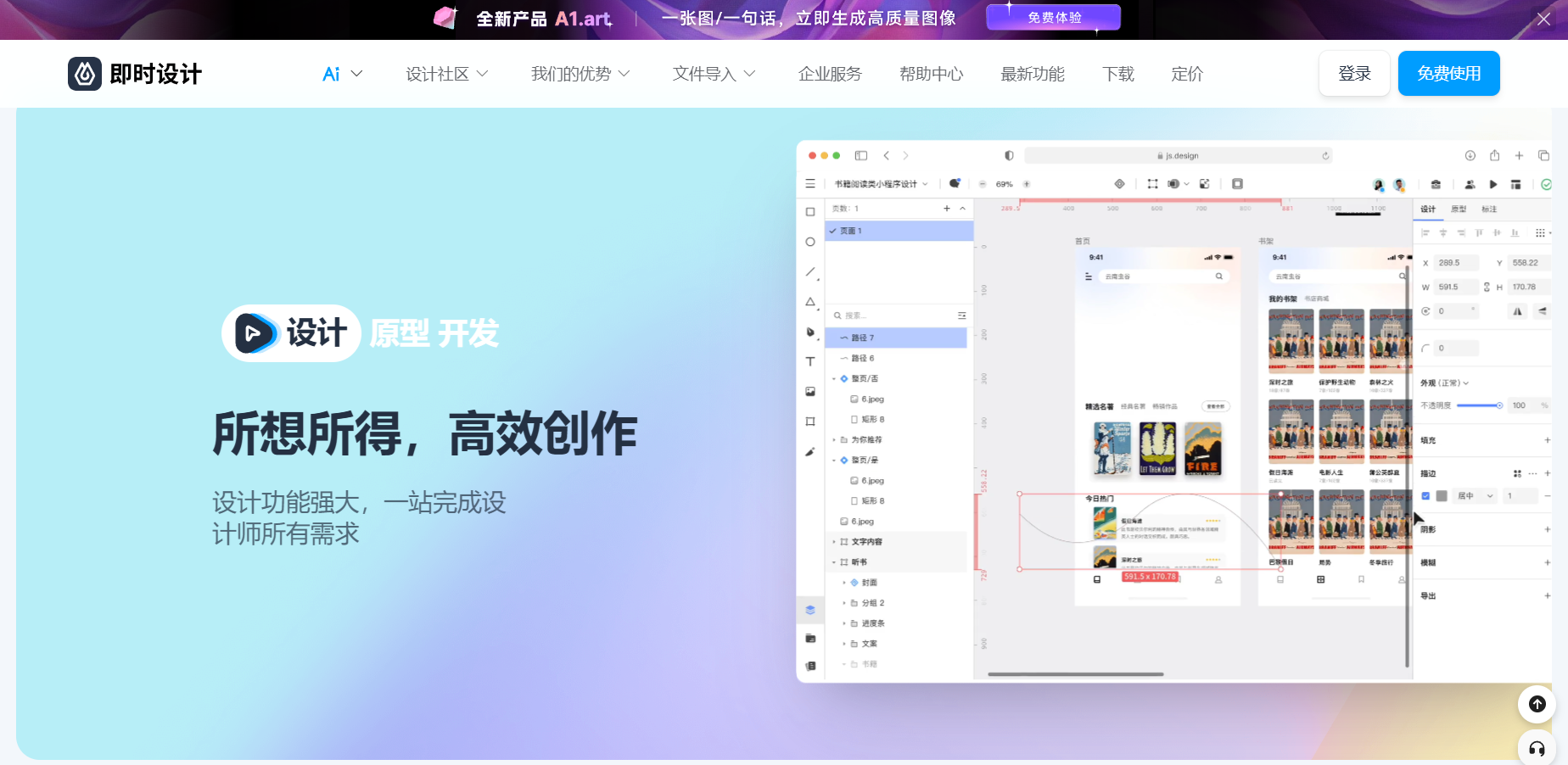This screenshot has height=765, width=1568.
Task: Select the frame tool in the left toolbar
Action: tap(810, 422)
